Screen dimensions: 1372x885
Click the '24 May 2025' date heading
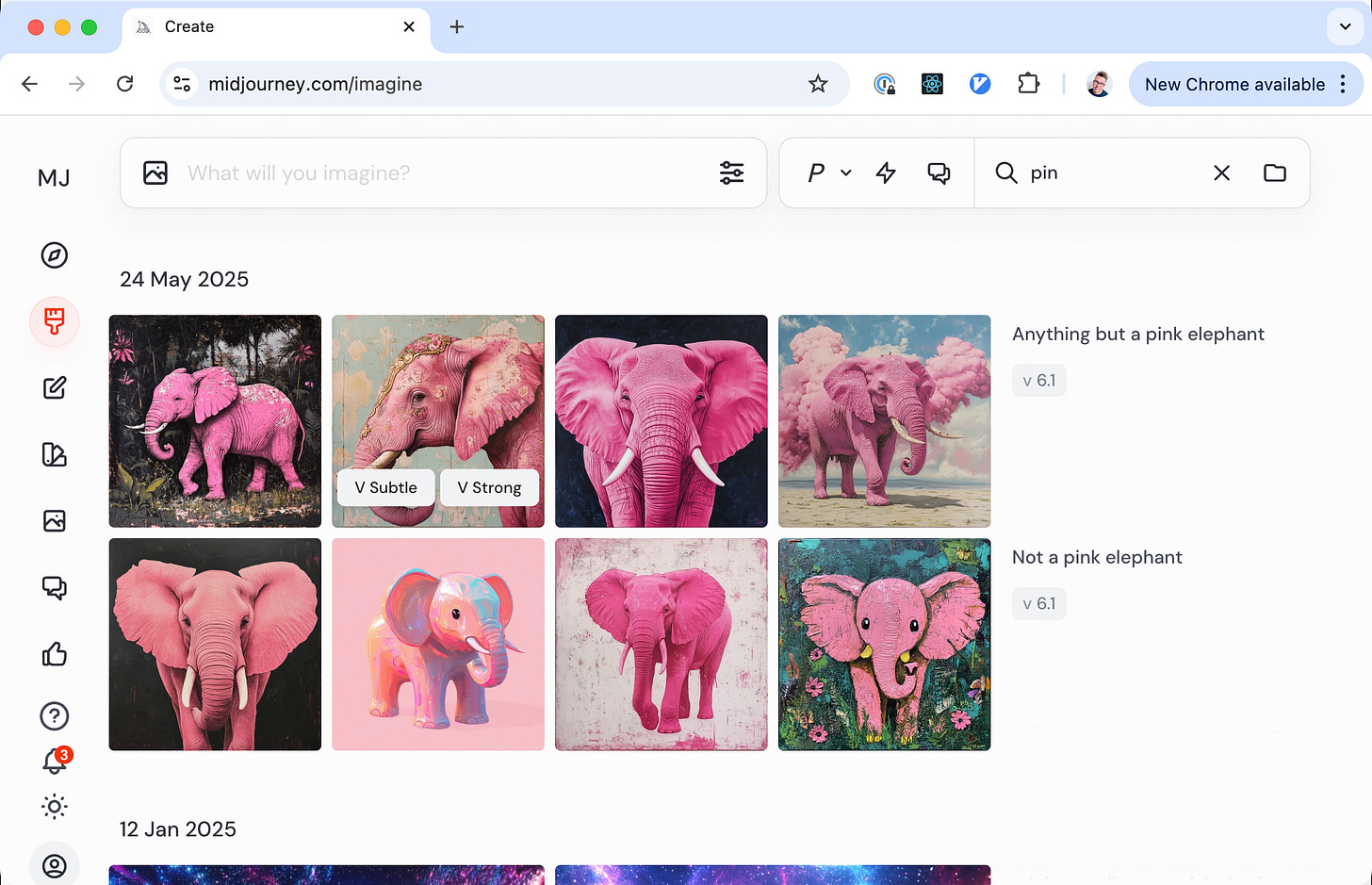pyautogui.click(x=185, y=279)
